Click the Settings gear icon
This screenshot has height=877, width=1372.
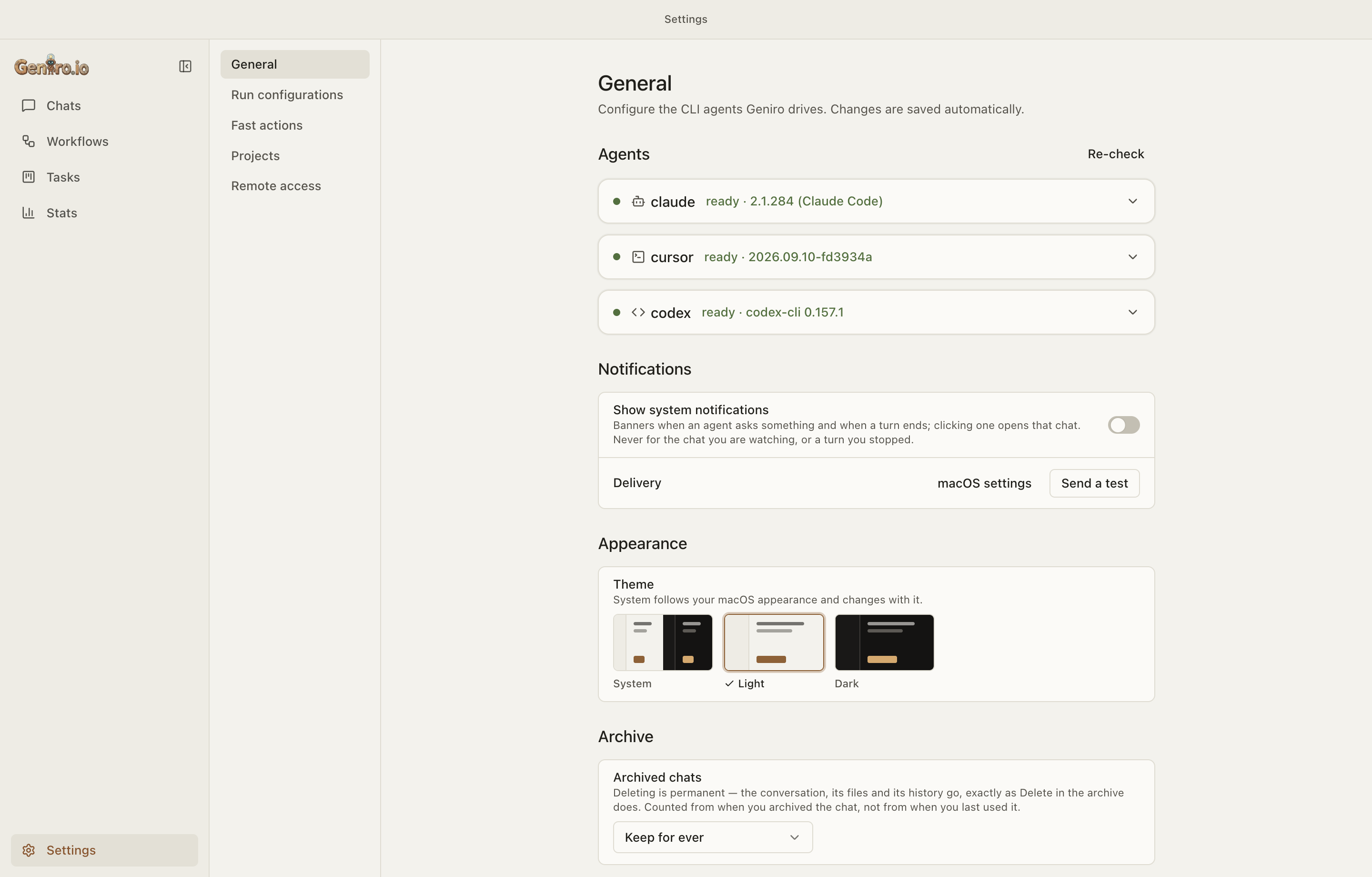pyautogui.click(x=29, y=850)
